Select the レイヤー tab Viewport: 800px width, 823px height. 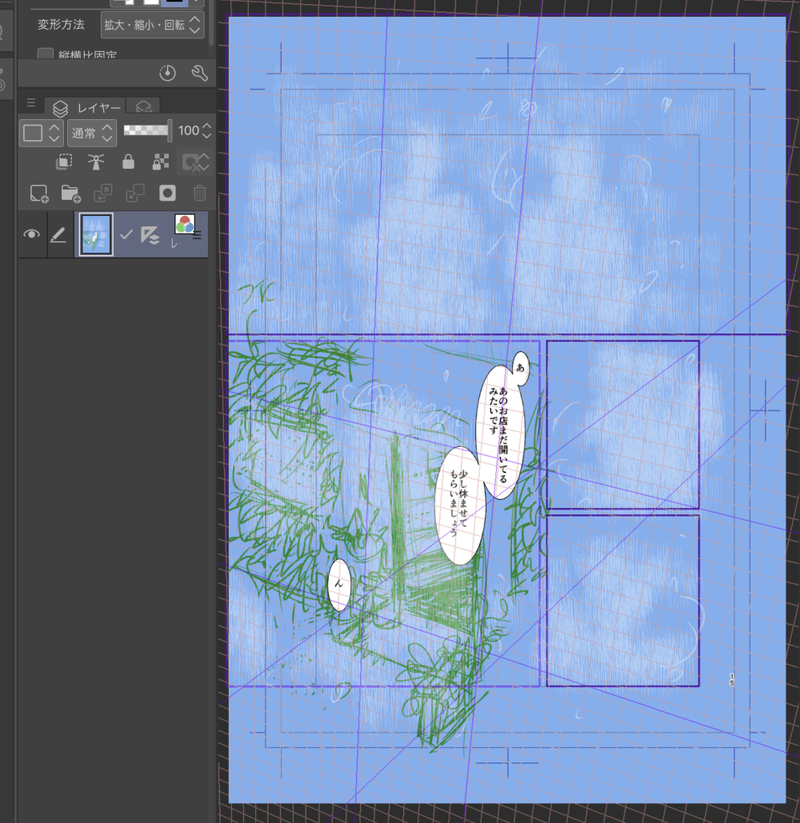tap(86, 108)
